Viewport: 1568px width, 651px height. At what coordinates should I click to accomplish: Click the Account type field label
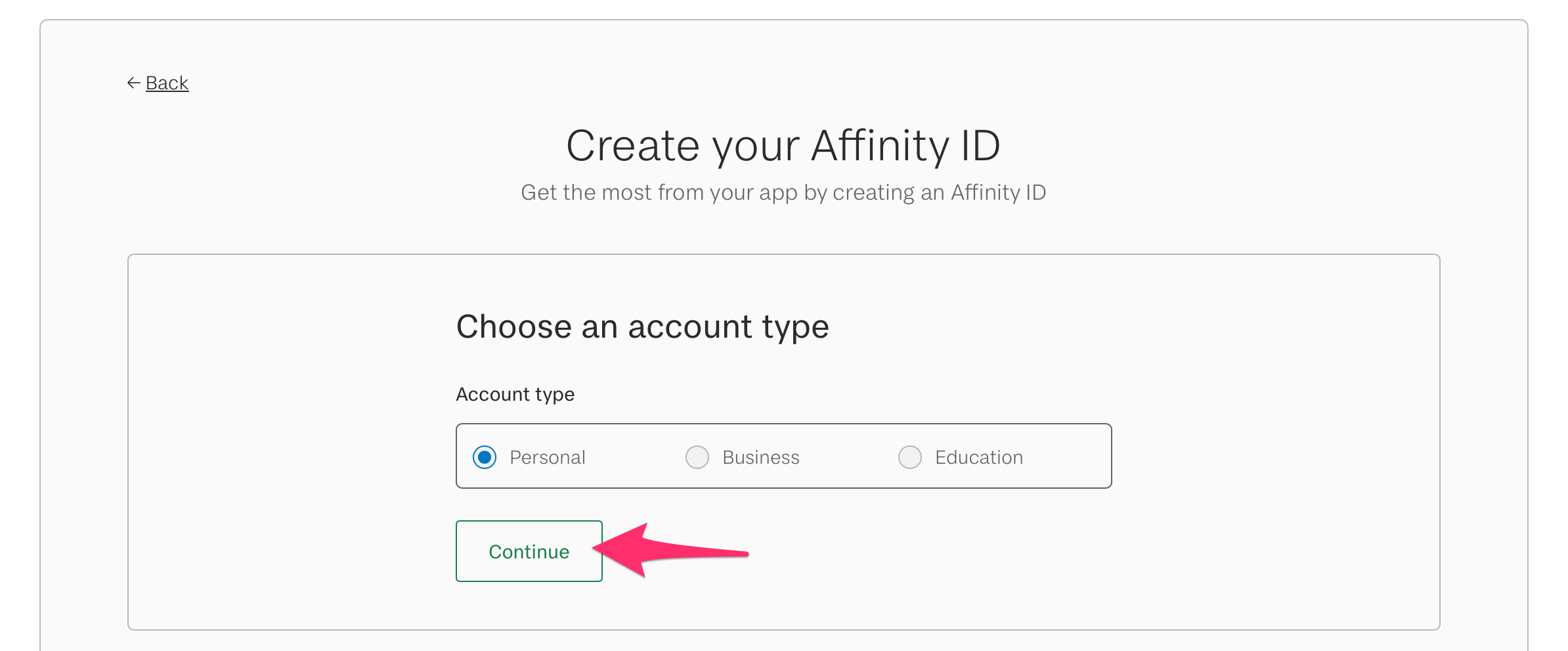pos(515,394)
